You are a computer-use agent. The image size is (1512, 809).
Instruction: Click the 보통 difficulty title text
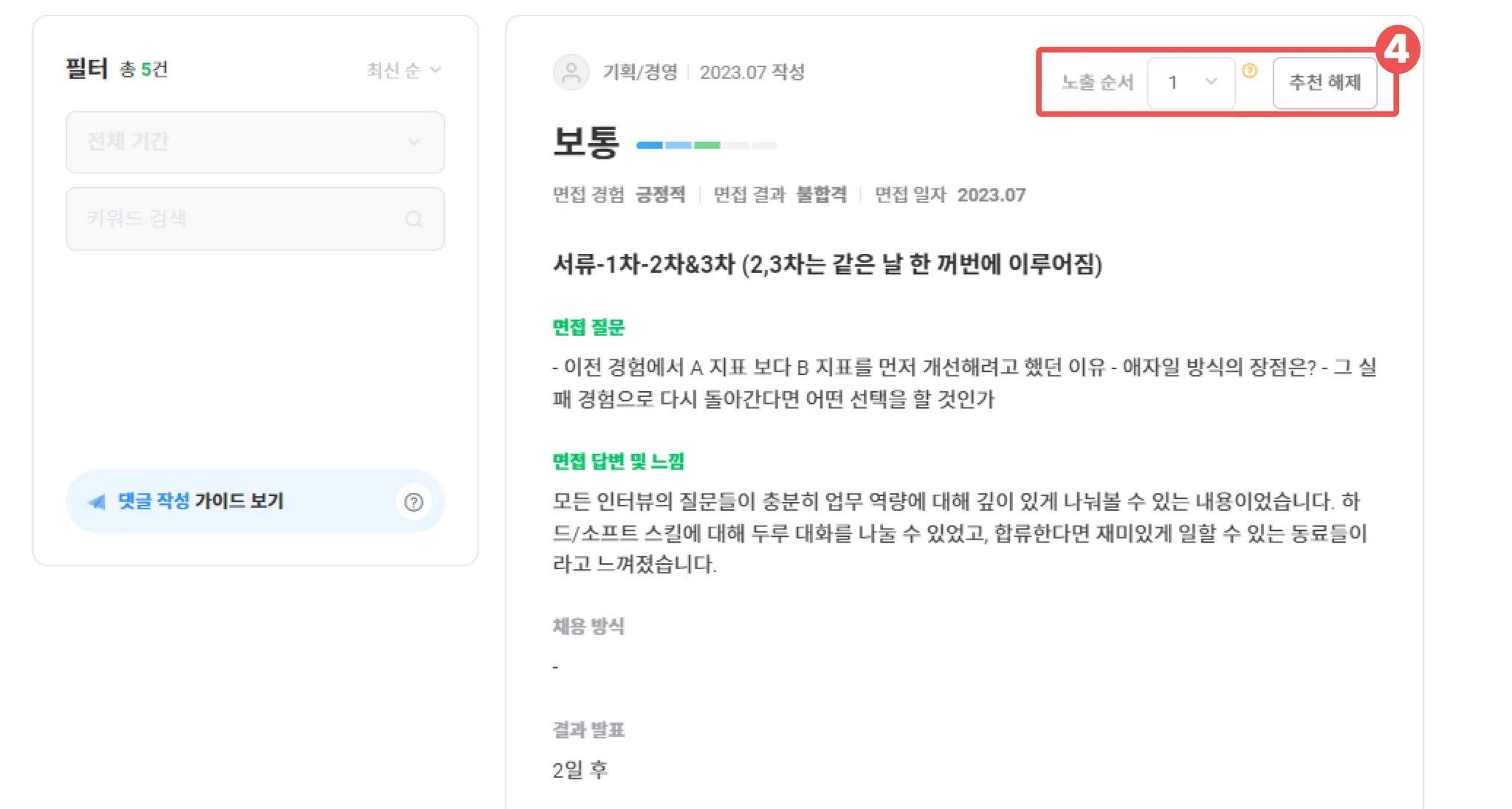pyautogui.click(x=586, y=142)
